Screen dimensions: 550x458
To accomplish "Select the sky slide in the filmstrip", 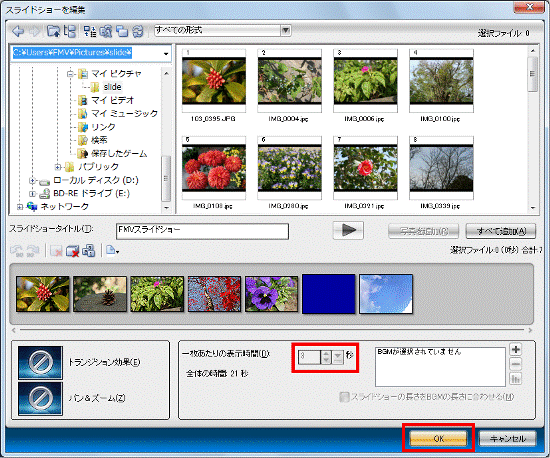I will click(386, 294).
